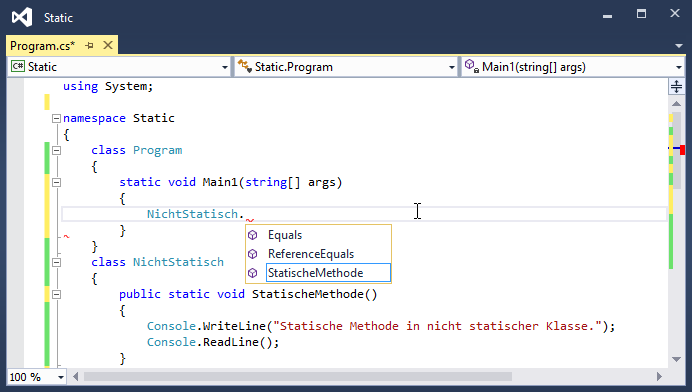Screen dimensions: 692x392
Task: Open the tab list overflow arrow
Action: pos(679,46)
